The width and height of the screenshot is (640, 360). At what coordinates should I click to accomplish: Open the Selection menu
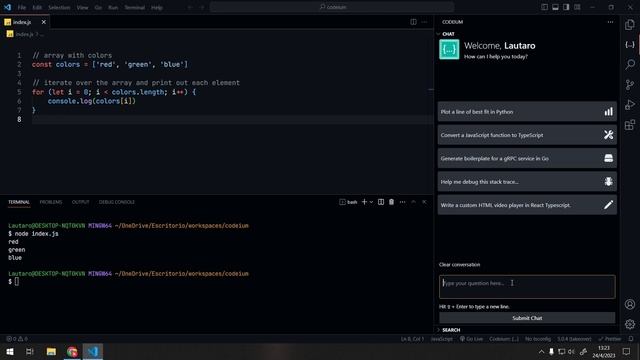(59, 7)
